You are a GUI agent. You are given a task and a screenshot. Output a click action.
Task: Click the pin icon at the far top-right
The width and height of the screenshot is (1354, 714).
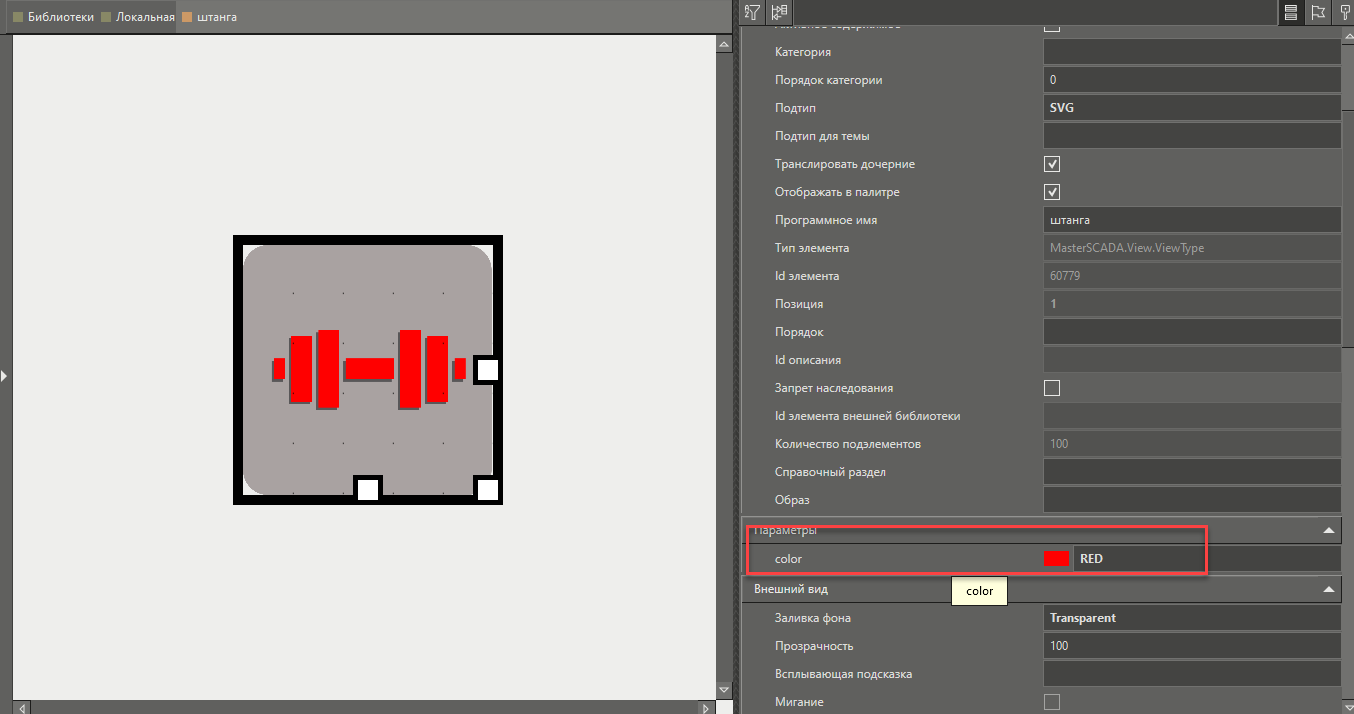point(1346,12)
